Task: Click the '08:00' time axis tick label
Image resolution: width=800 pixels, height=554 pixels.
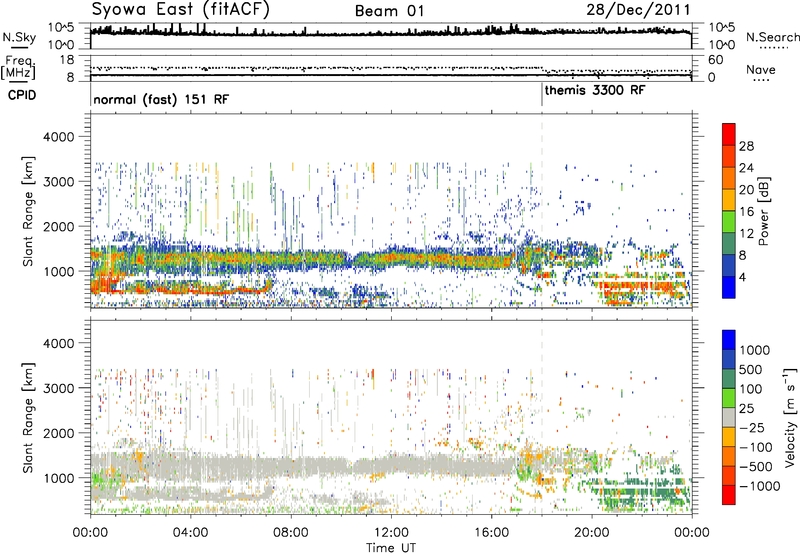Action: [x=291, y=533]
